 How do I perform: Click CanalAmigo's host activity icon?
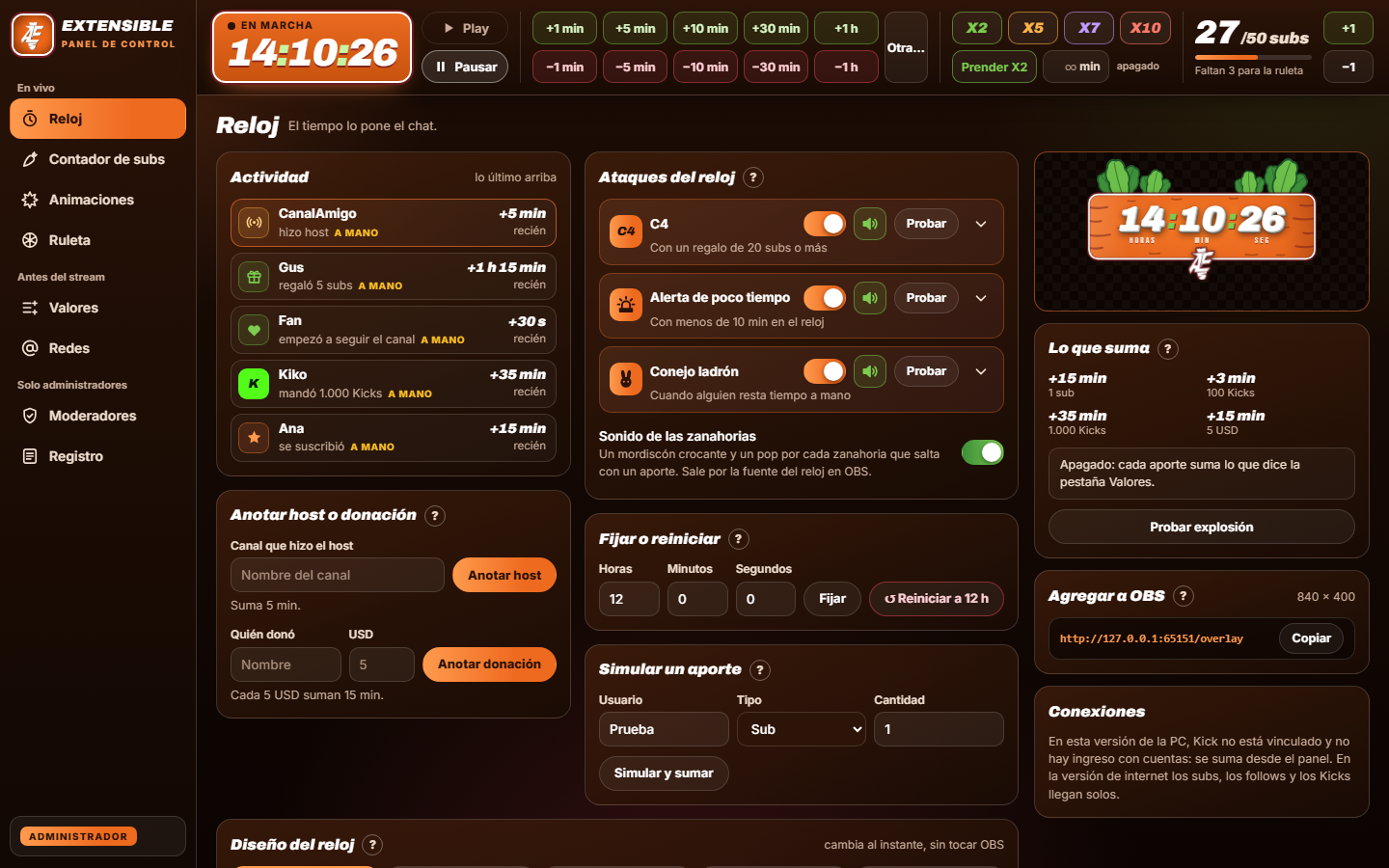[254, 223]
